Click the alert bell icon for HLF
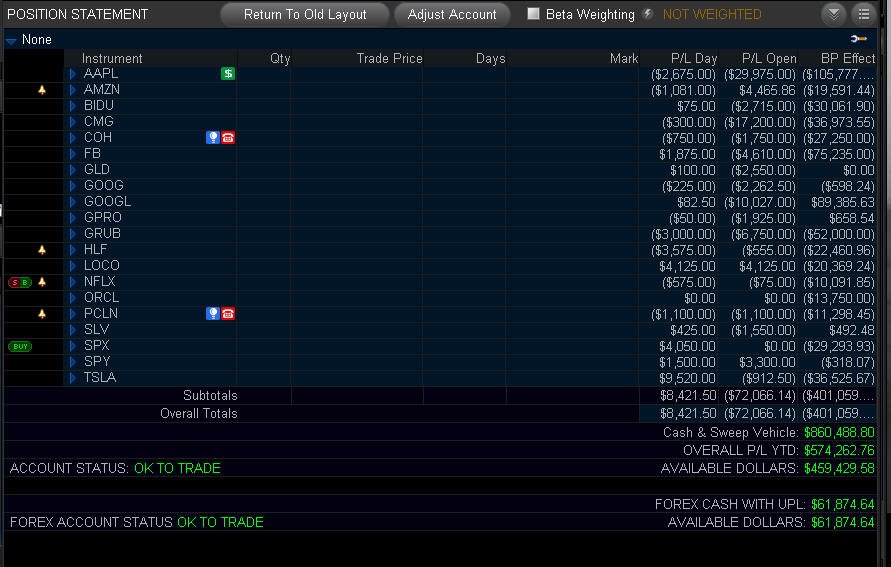The width and height of the screenshot is (891, 567). pos(42,249)
